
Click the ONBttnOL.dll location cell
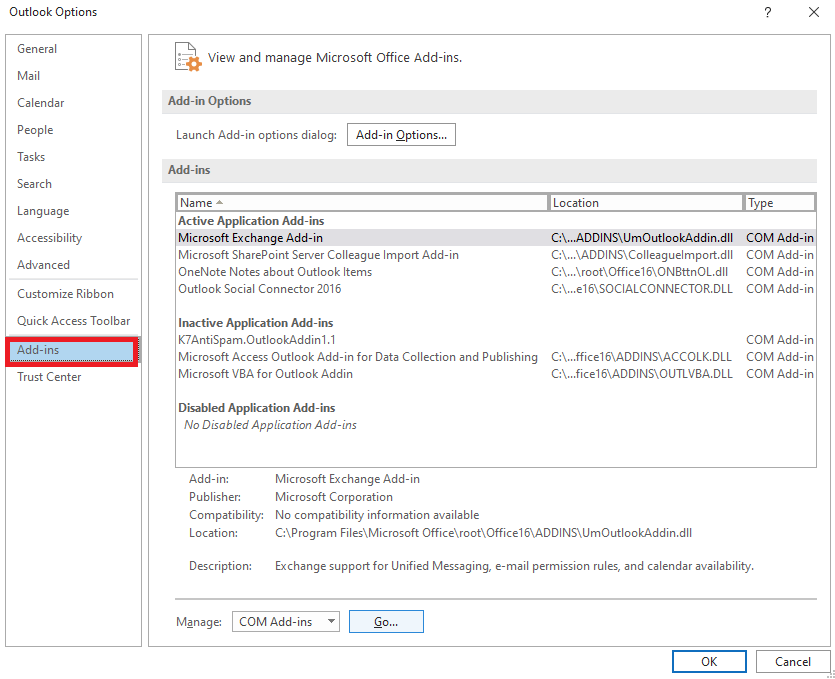[639, 272]
